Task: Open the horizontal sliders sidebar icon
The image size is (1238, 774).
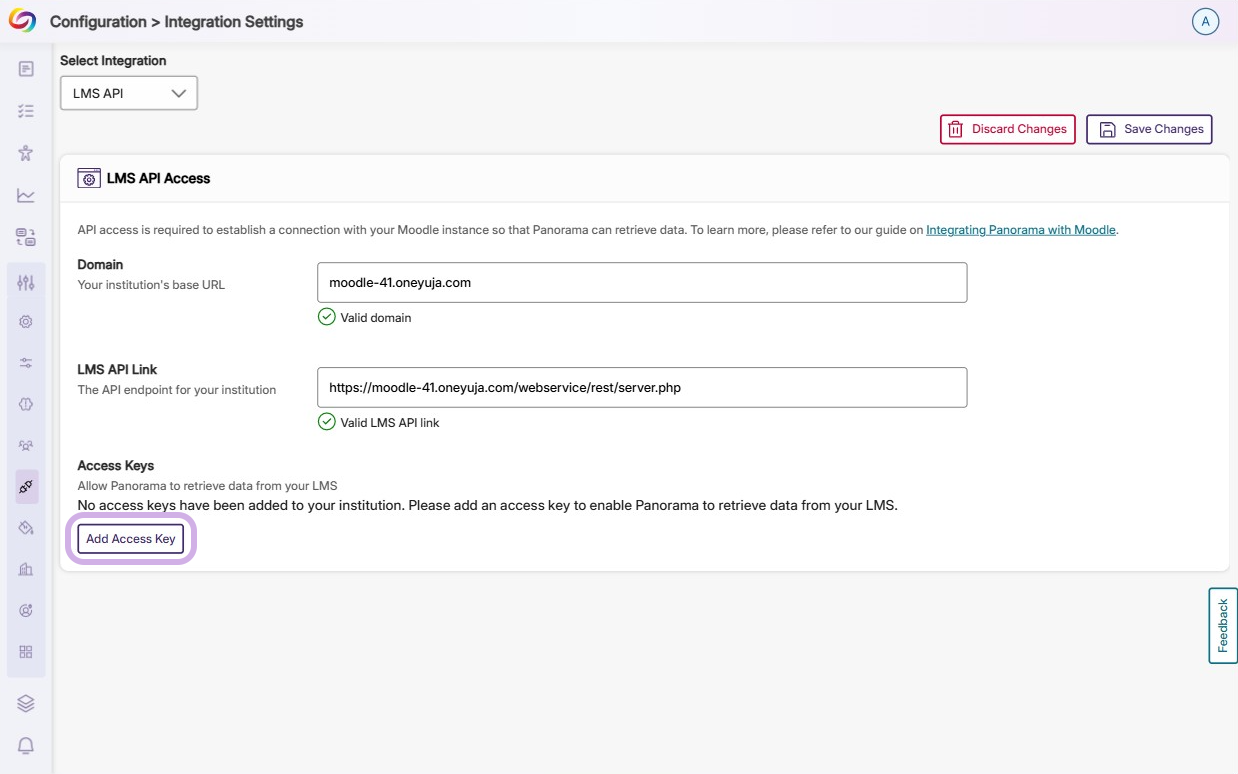Action: pos(26,363)
